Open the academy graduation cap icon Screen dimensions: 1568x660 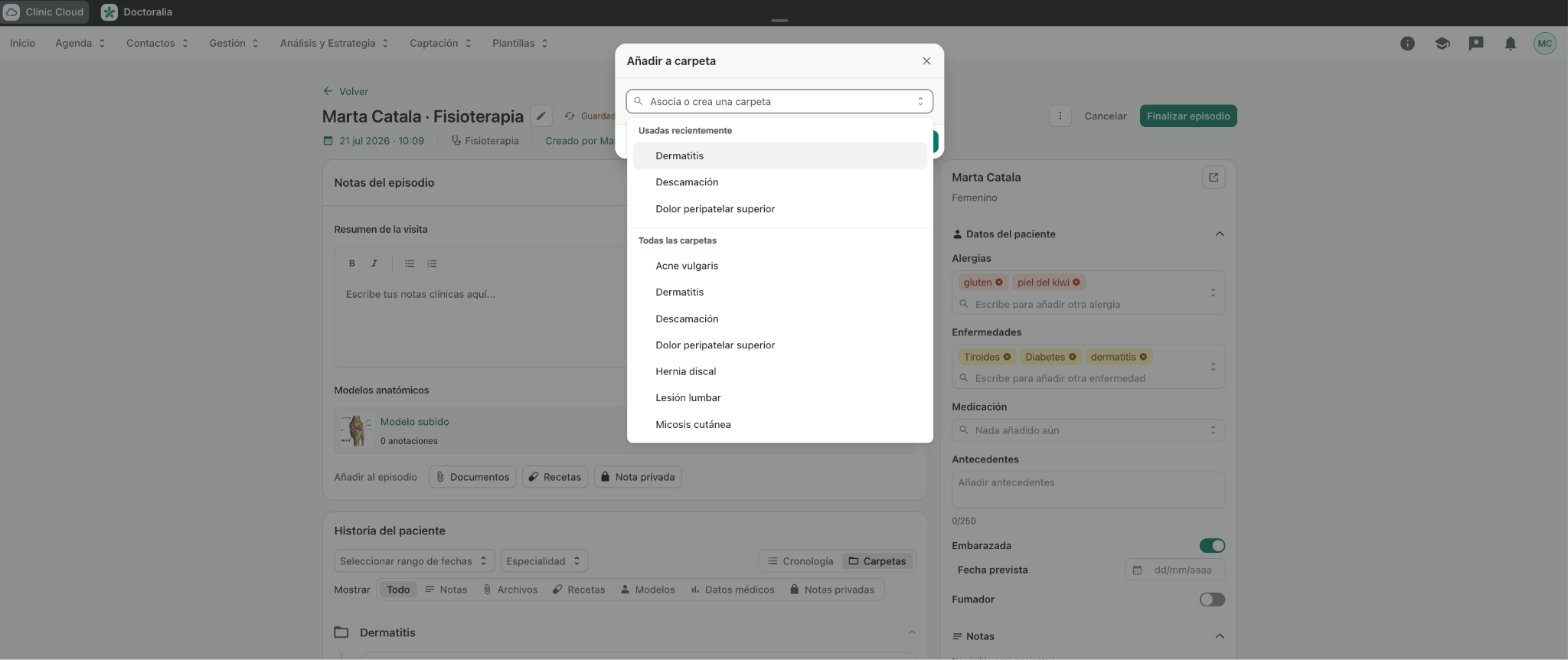(1442, 44)
